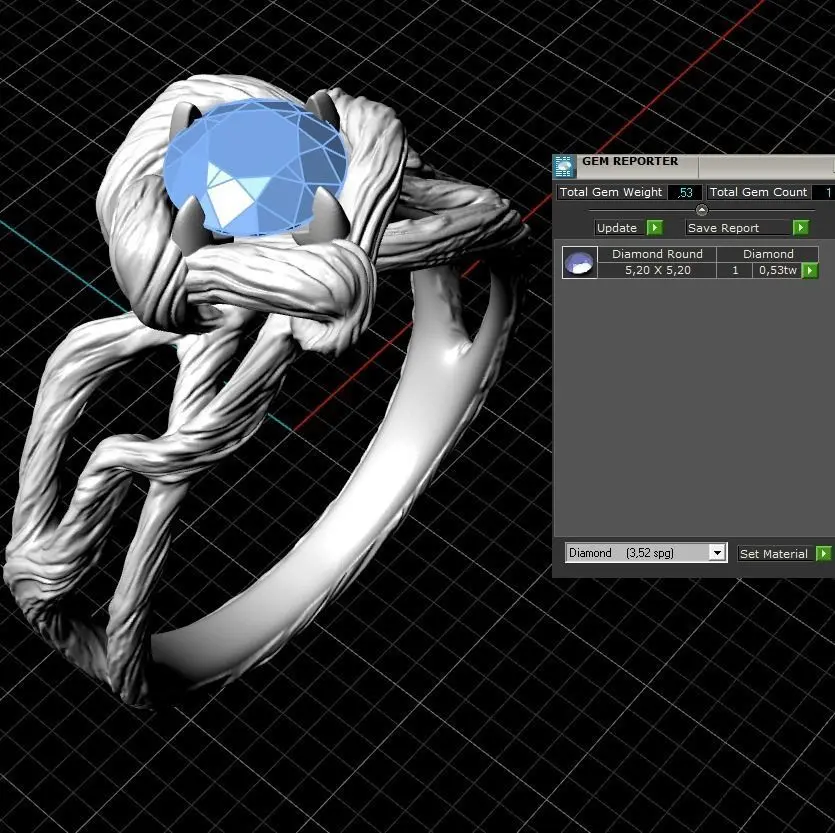835x833 pixels.
Task: Click the gem quantity cell showing 1
Action: [x=735, y=270]
